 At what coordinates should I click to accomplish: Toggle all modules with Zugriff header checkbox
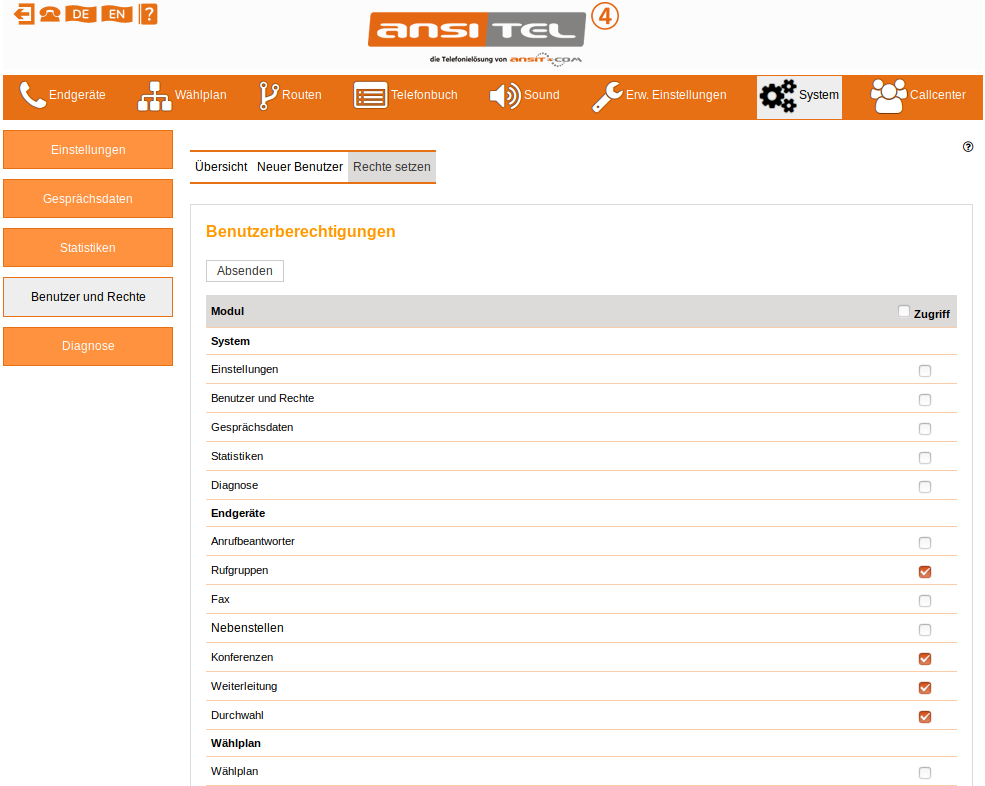pos(904,312)
